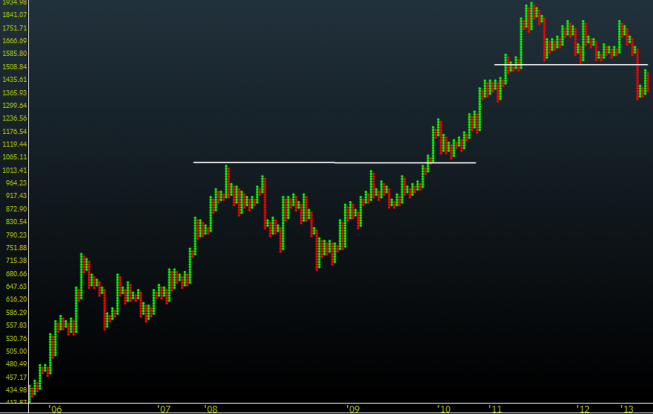
Task: Select the 1065.11 axis label
Action: (x=15, y=157)
